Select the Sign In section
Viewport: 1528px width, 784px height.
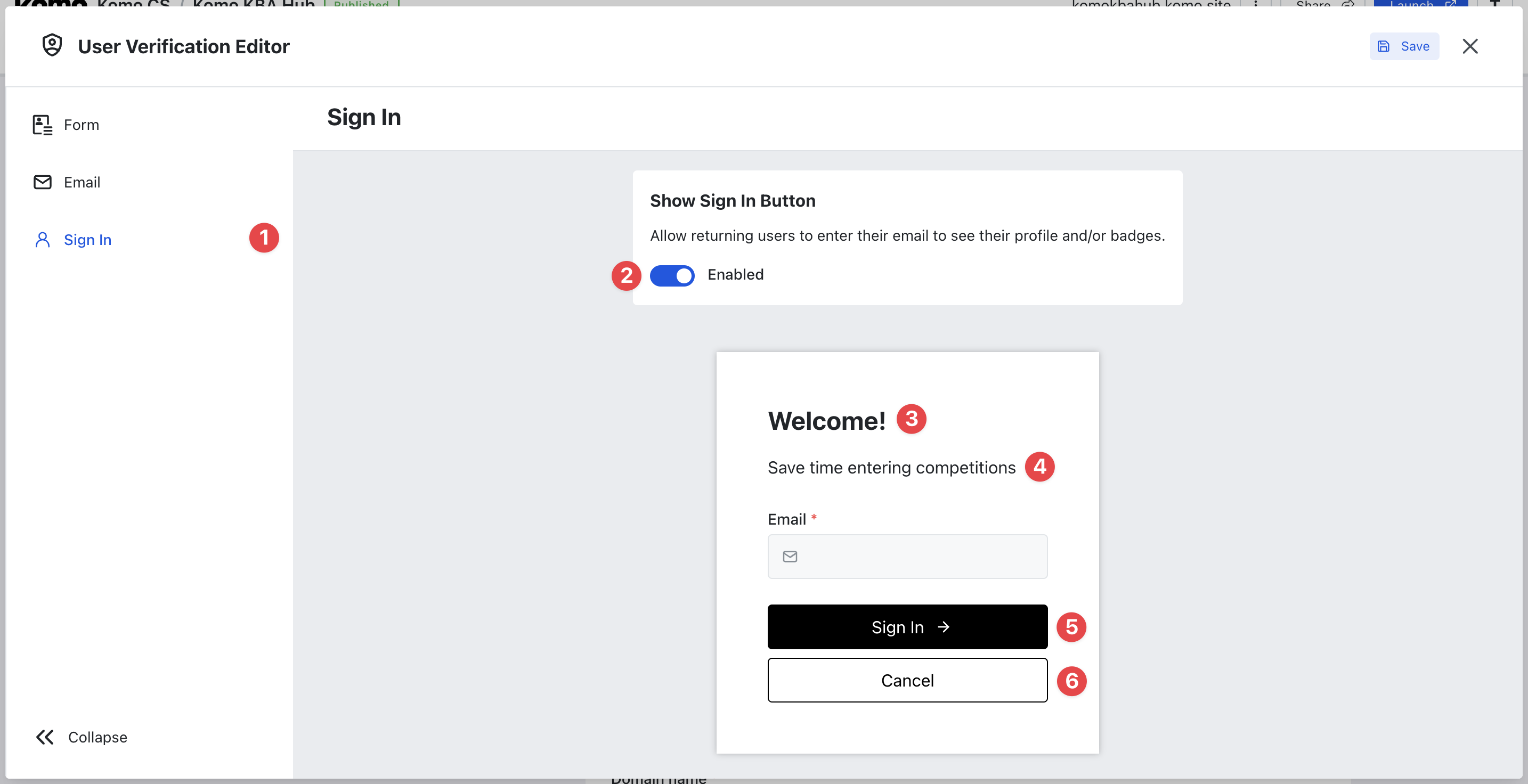pyautogui.click(x=87, y=240)
